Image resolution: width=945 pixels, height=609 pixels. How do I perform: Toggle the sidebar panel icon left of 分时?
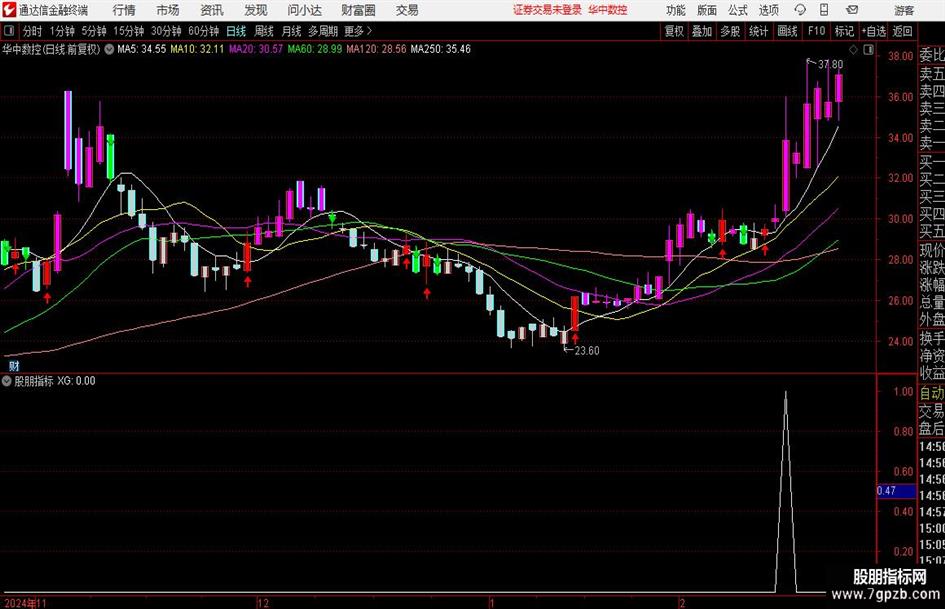coord(9,31)
